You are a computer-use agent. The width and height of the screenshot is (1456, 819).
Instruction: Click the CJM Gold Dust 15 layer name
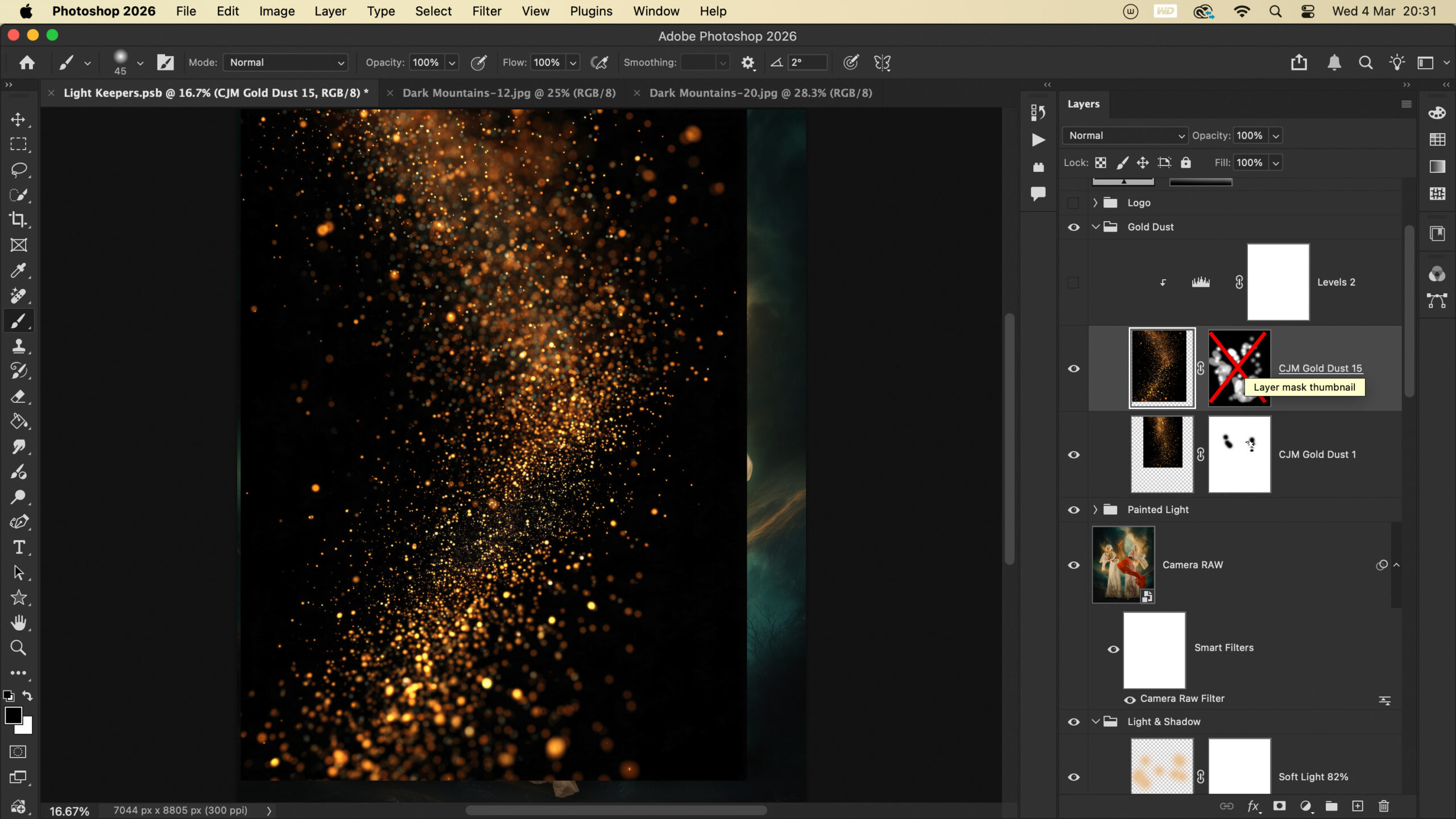click(x=1319, y=368)
